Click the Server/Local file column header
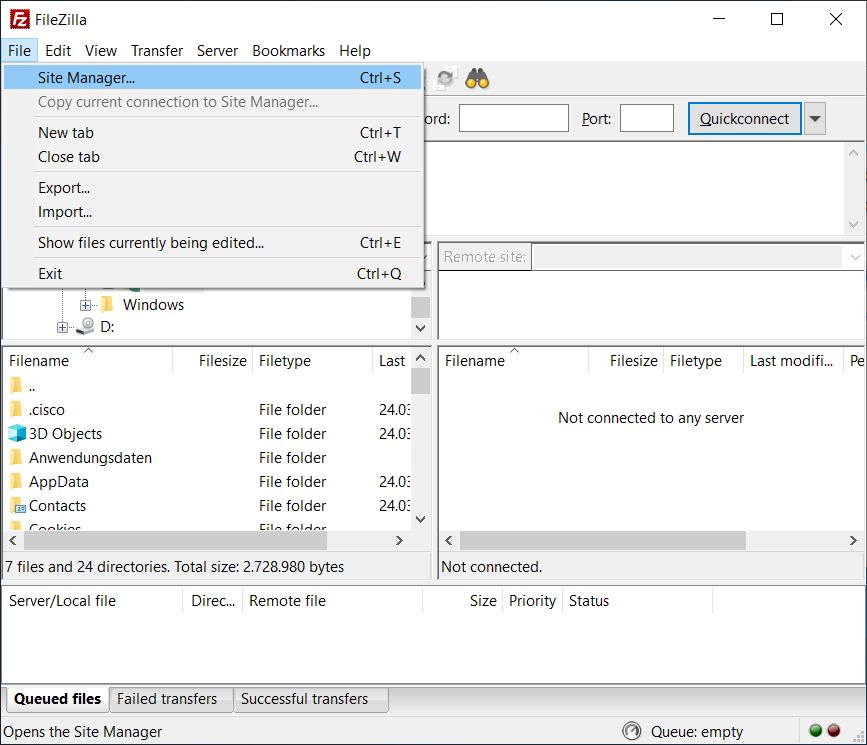This screenshot has height=745, width=867. point(92,601)
